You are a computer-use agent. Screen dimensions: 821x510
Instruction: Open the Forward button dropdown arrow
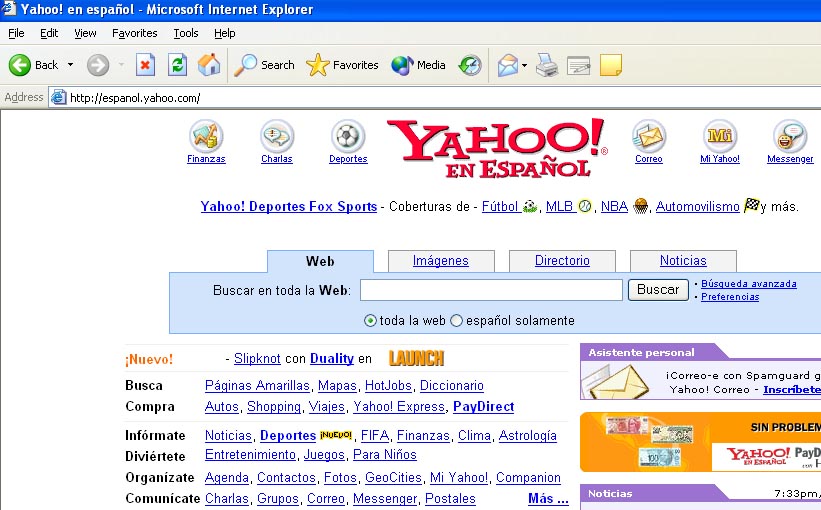click(121, 66)
